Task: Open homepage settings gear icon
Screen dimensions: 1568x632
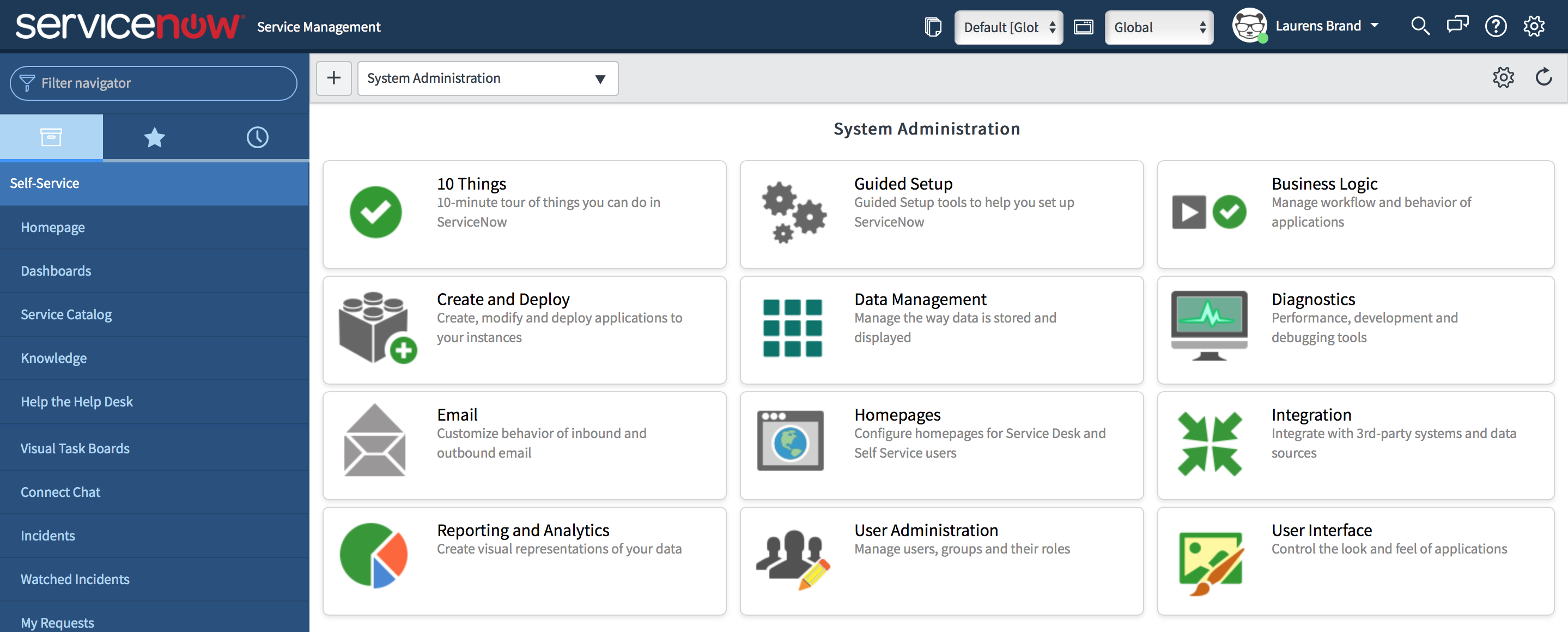Action: click(x=1503, y=77)
